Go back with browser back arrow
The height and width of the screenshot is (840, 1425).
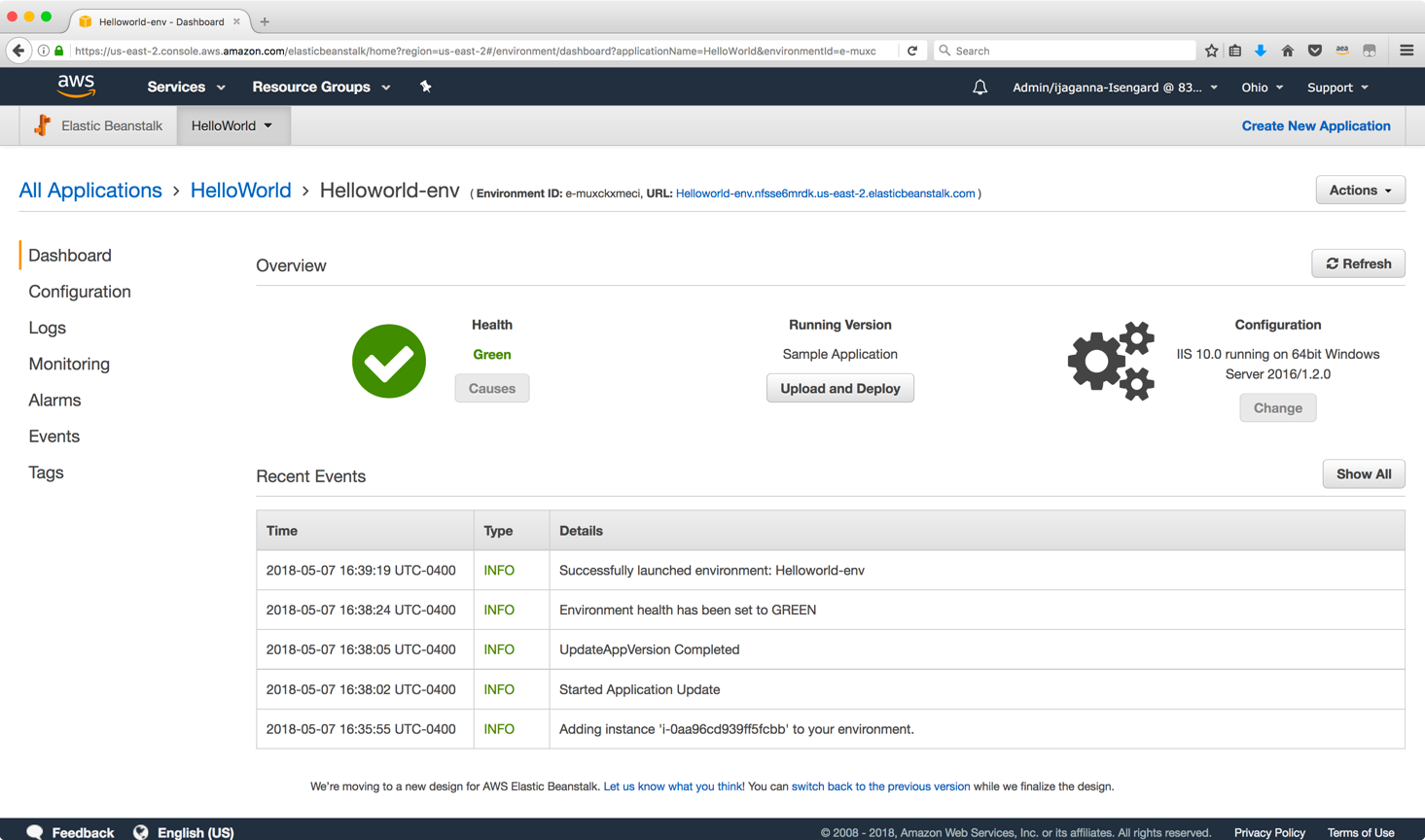click(x=18, y=51)
